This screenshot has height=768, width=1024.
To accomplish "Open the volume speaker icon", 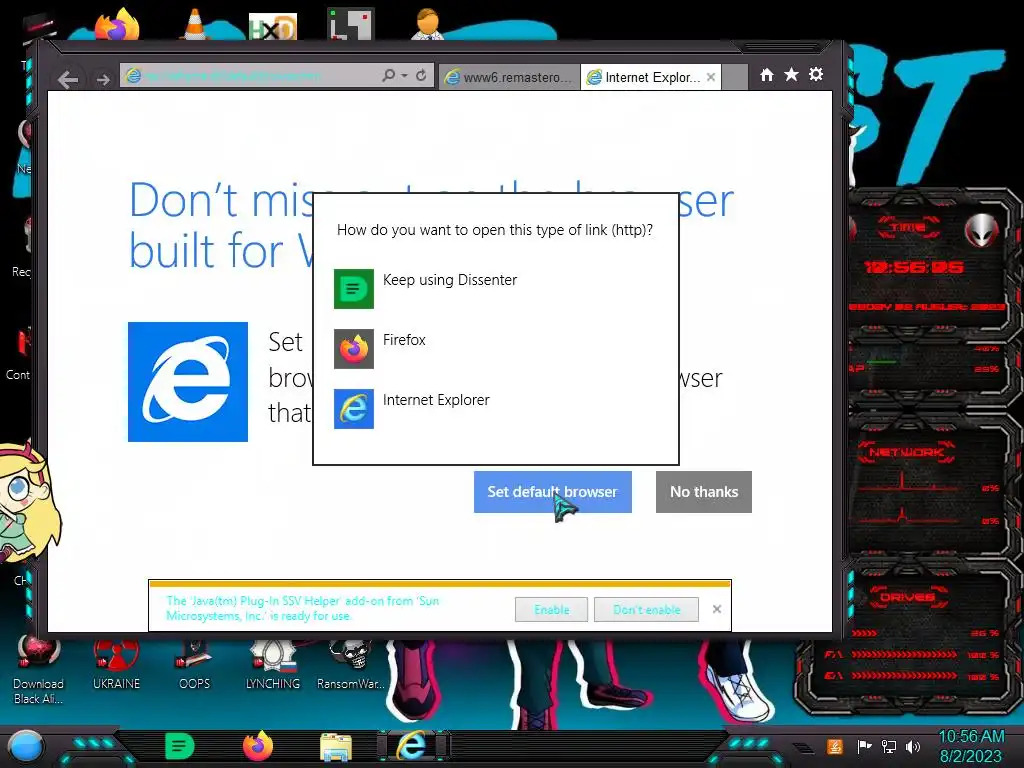I will (x=913, y=746).
